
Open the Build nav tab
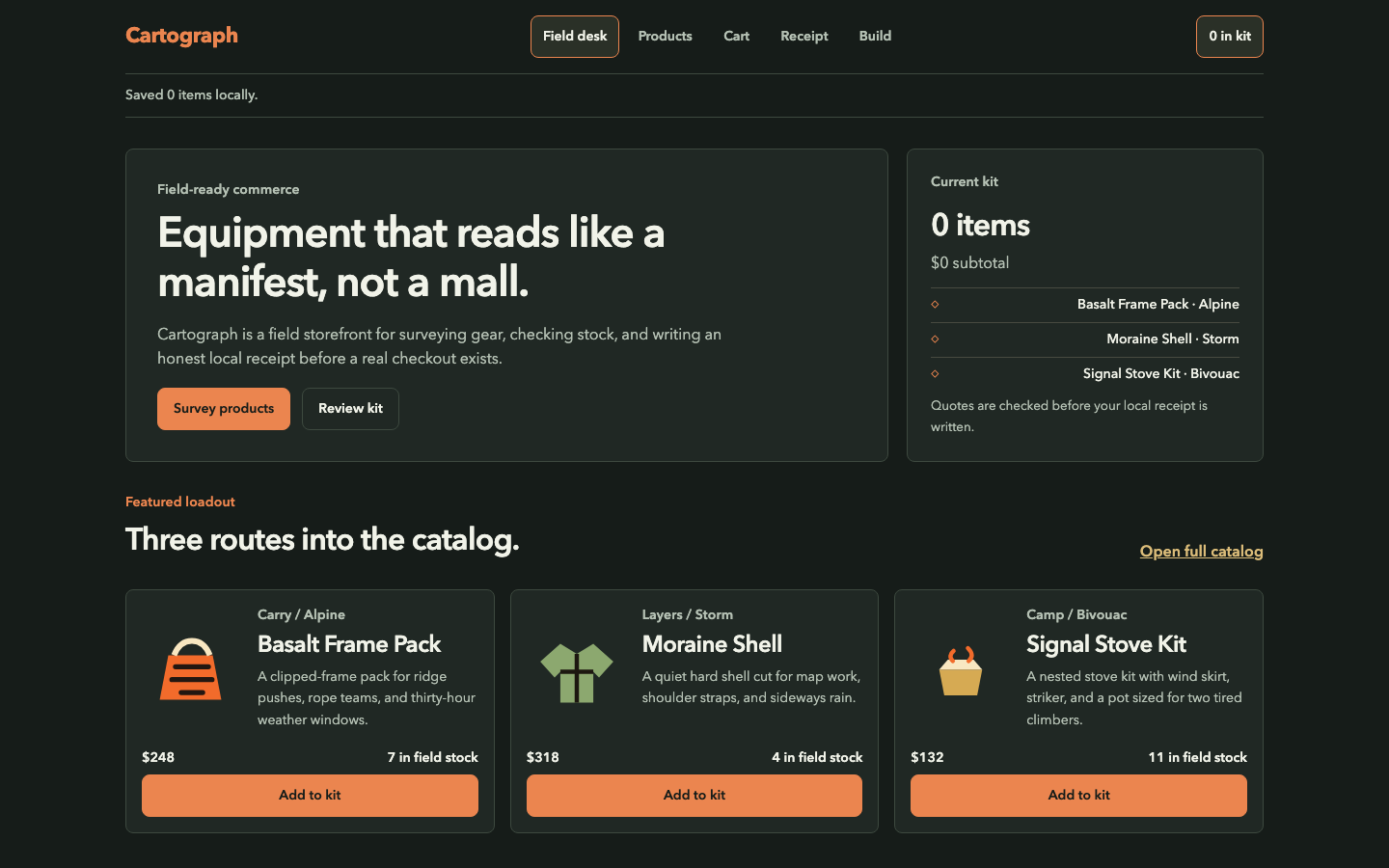pos(875,37)
